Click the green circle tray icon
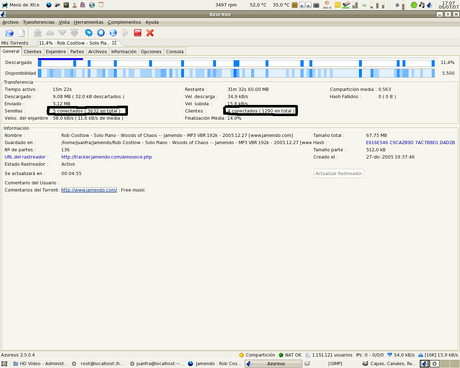The height and width of the screenshot is (368, 460). [414, 5]
